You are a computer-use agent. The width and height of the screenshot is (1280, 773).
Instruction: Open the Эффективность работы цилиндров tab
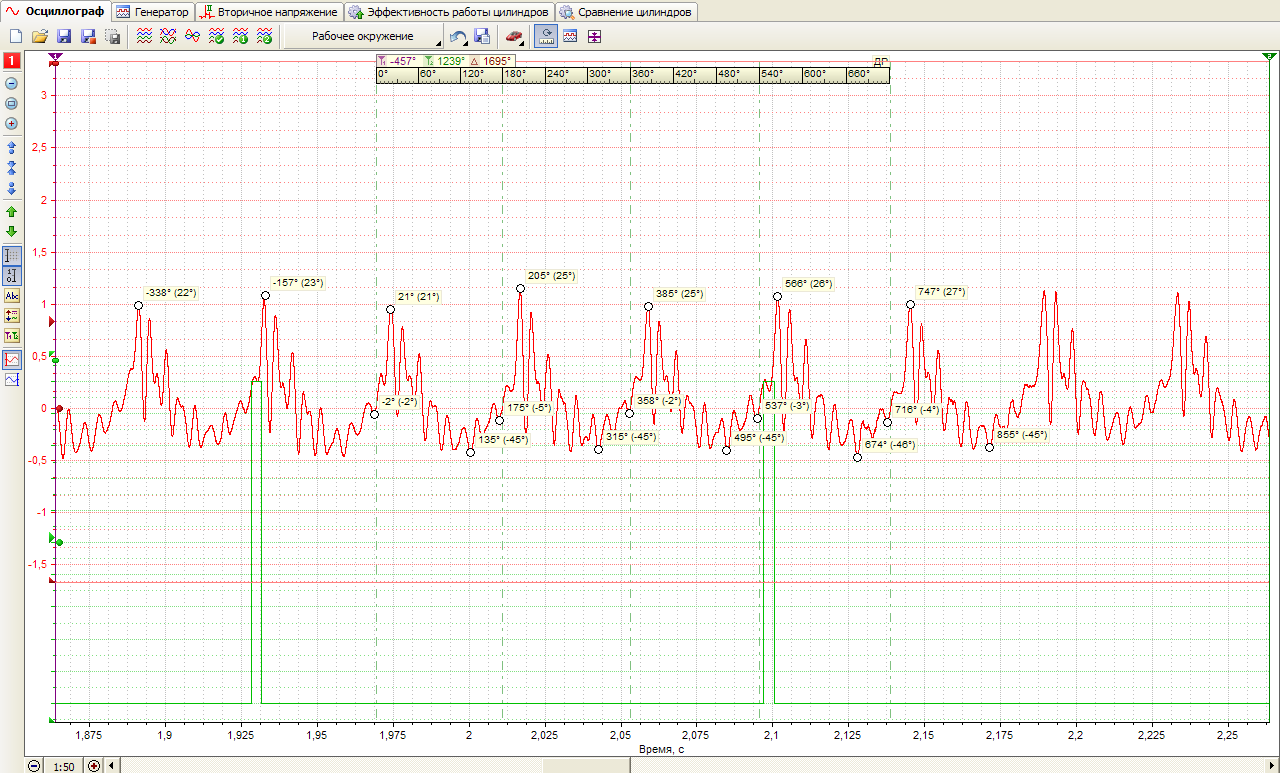(x=448, y=12)
